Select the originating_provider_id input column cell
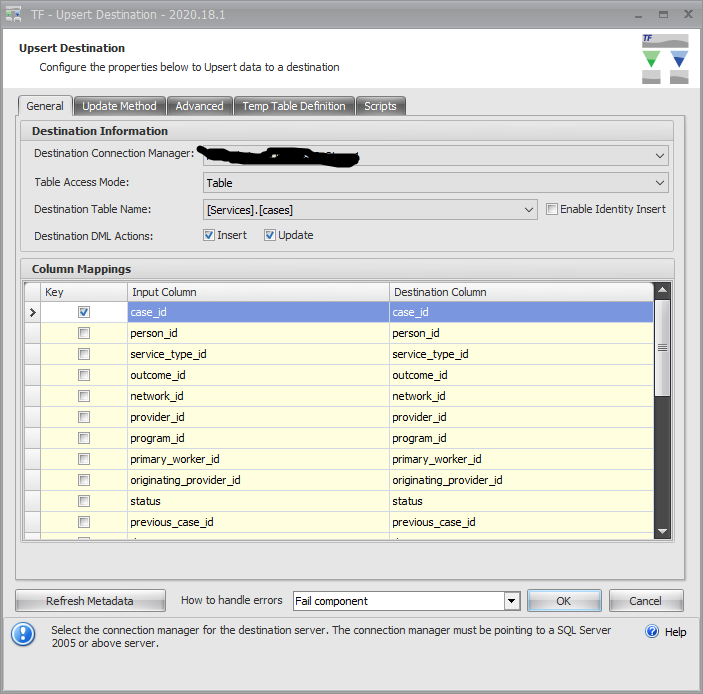The image size is (703, 694). [258, 480]
